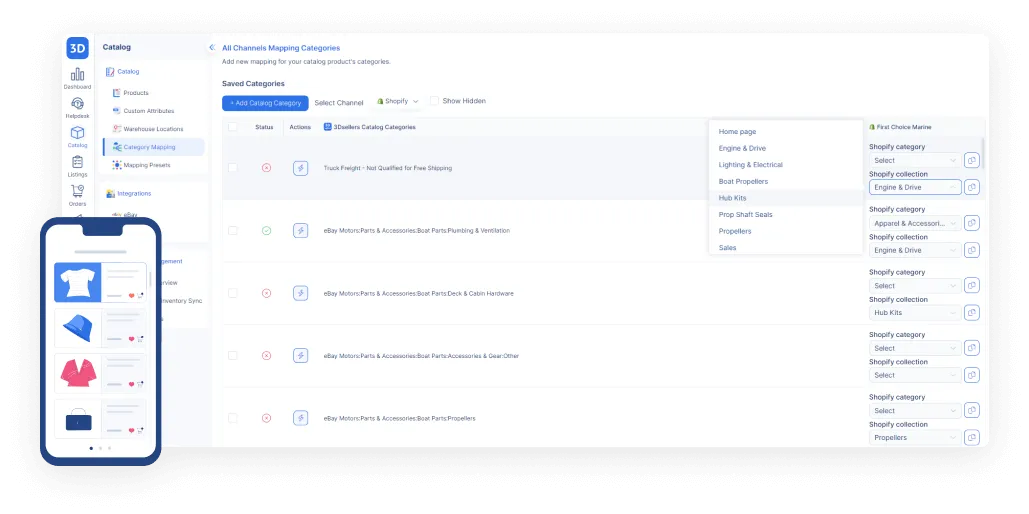Open the Propellers collection dropdown
Image resolution: width=1029 pixels, height=514 pixels.
pos(915,437)
